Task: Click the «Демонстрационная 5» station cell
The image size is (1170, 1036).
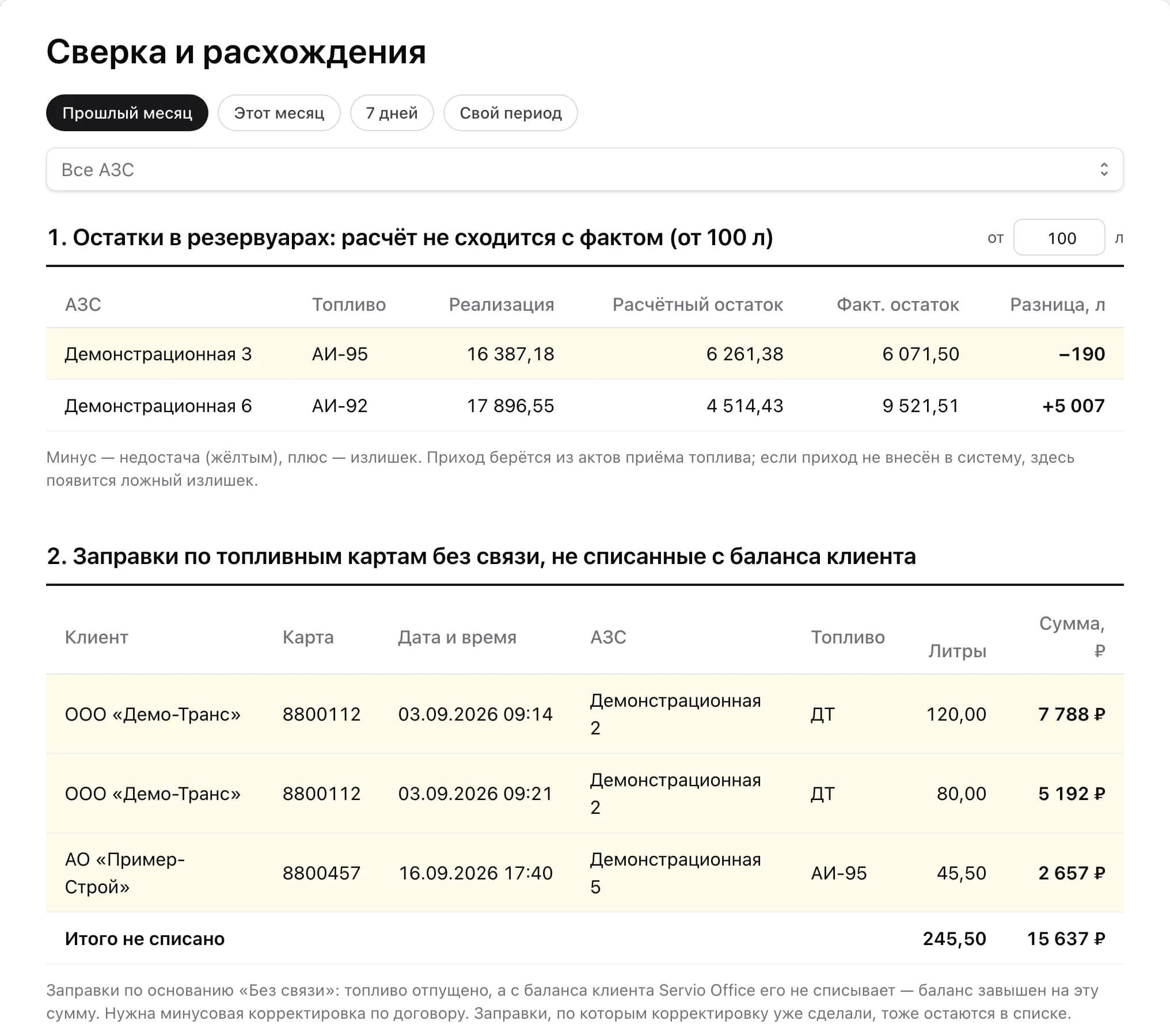Action: 675,873
